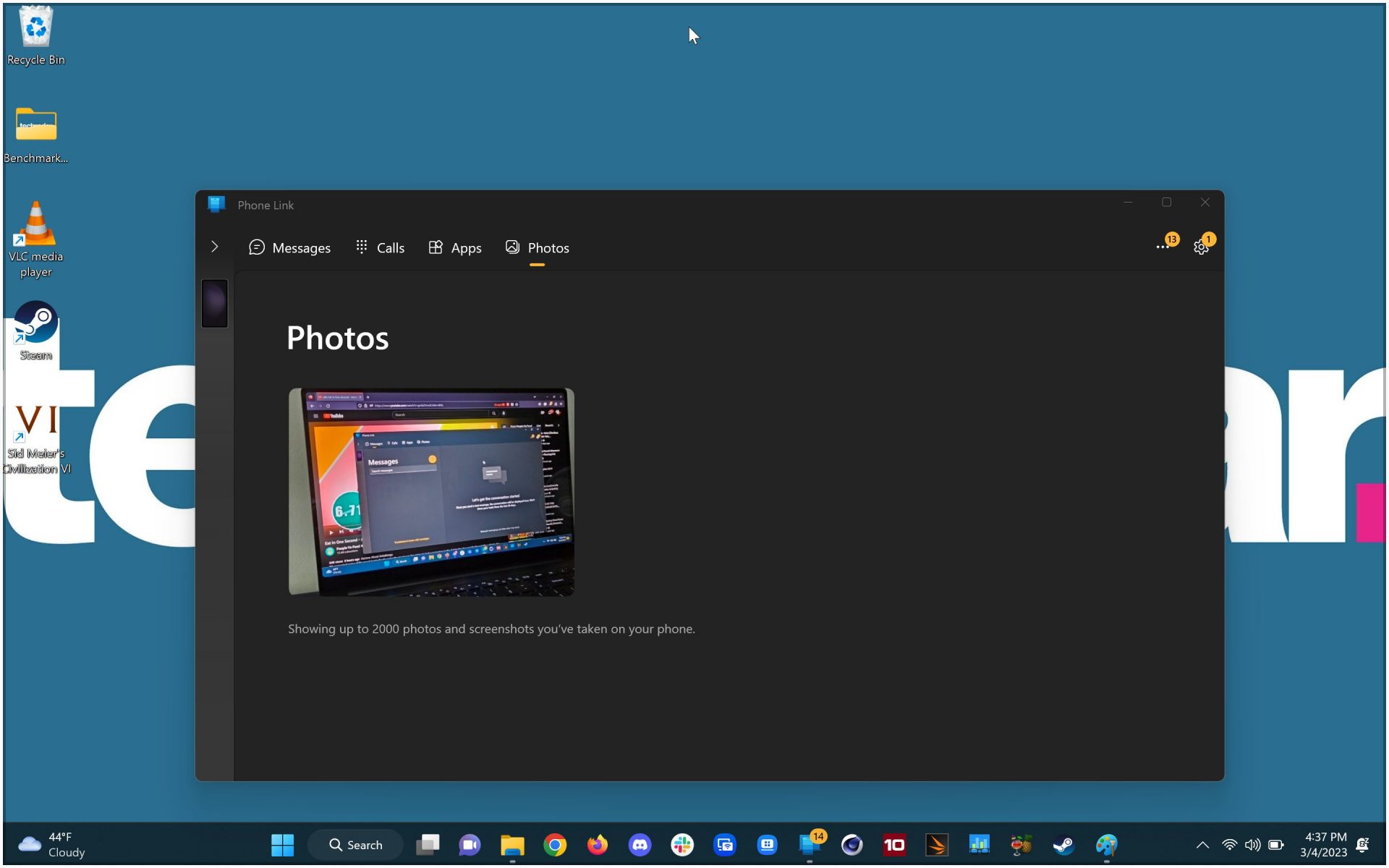Open the Apps tab
The width and height of the screenshot is (1389, 868).
[455, 248]
